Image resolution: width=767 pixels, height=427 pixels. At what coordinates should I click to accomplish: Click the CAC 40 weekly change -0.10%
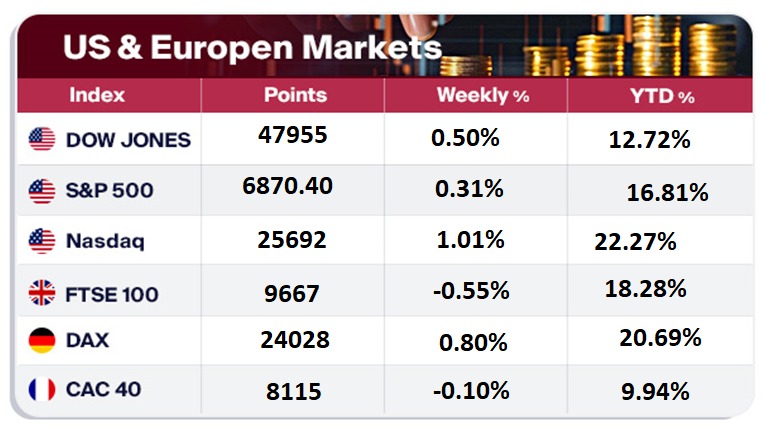click(469, 391)
